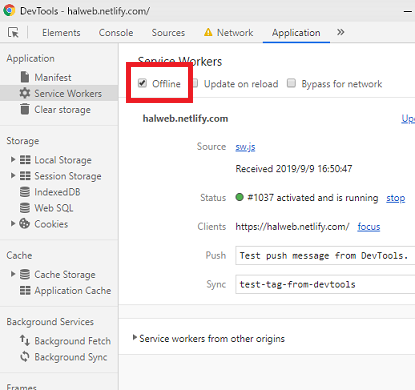Click the Session Storage grid icon

click(25, 176)
